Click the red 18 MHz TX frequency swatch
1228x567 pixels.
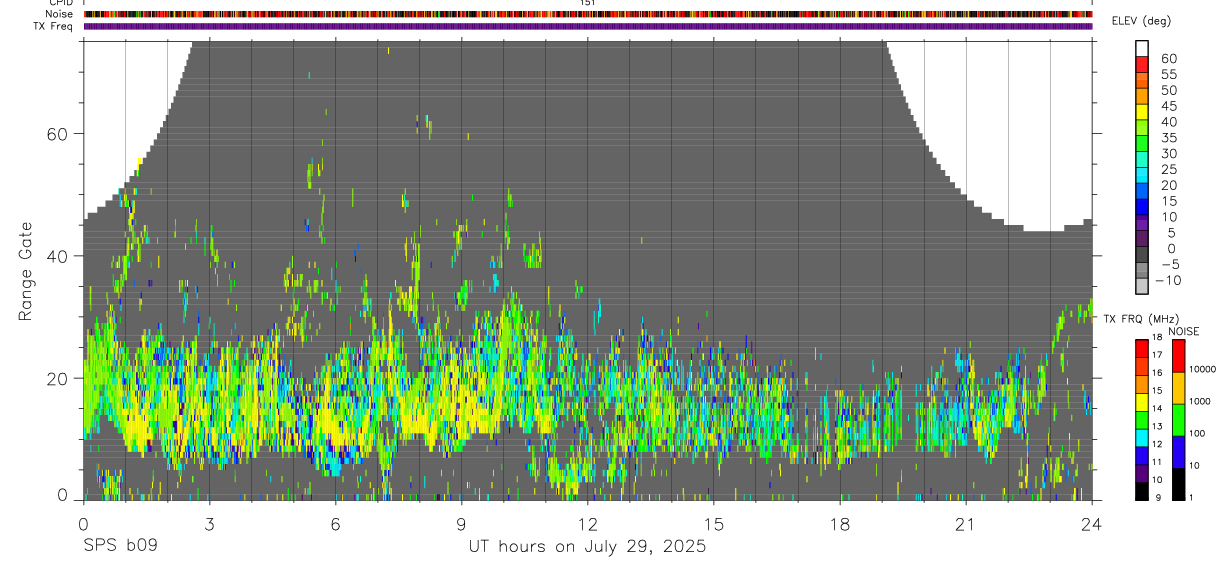coord(1142,347)
